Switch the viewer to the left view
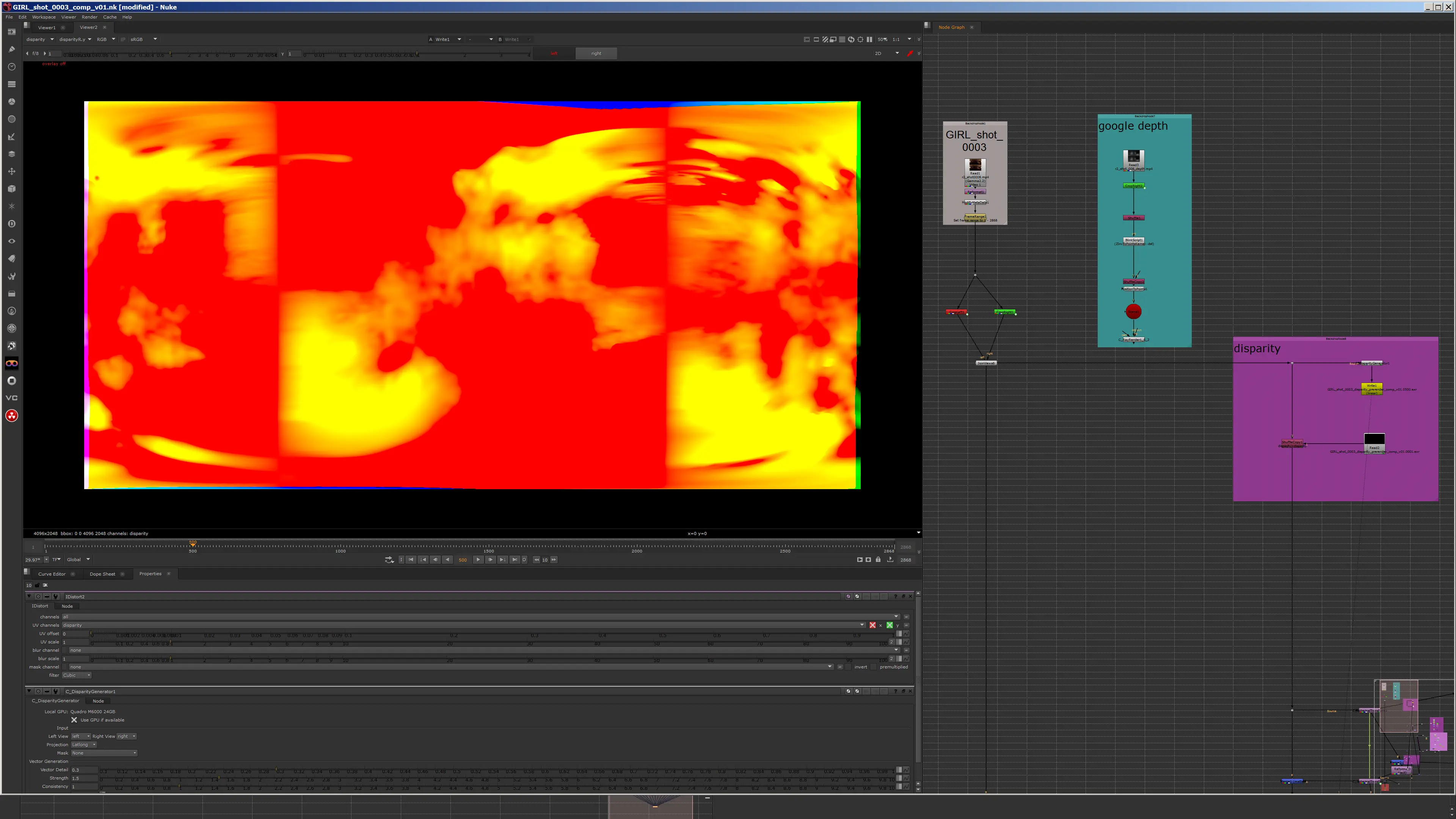Screen dimensions: 1456x819 (x=554, y=54)
